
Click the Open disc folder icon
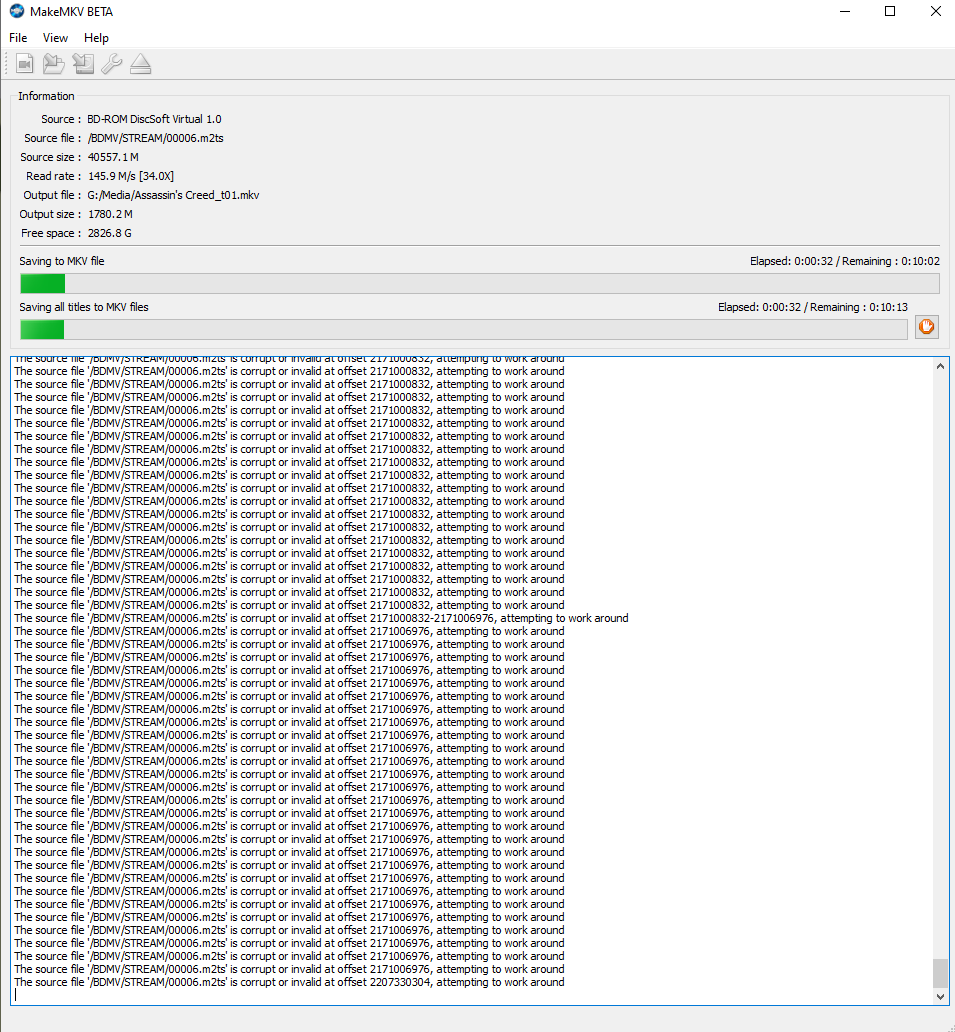pos(54,65)
